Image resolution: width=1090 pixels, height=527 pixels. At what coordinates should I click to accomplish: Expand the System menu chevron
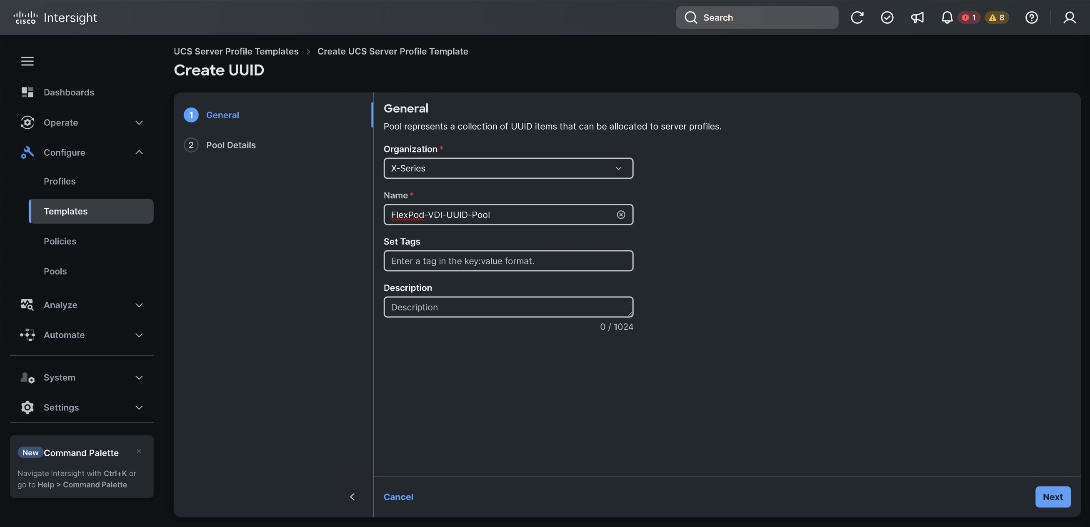[x=139, y=378]
